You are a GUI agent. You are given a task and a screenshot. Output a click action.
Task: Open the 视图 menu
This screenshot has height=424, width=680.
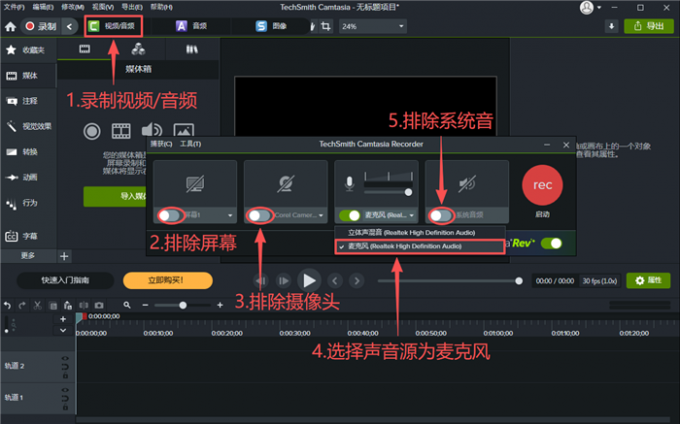point(103,7)
